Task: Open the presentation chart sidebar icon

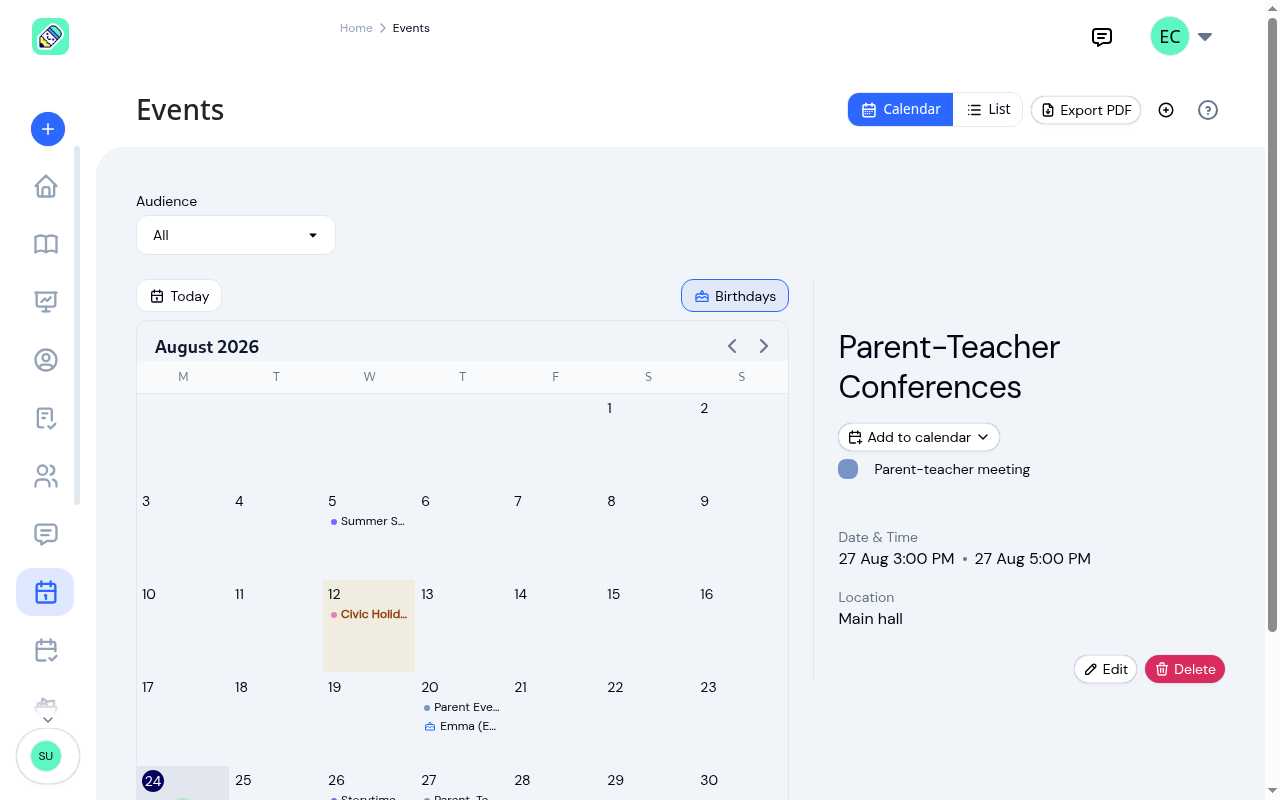Action: [46, 302]
